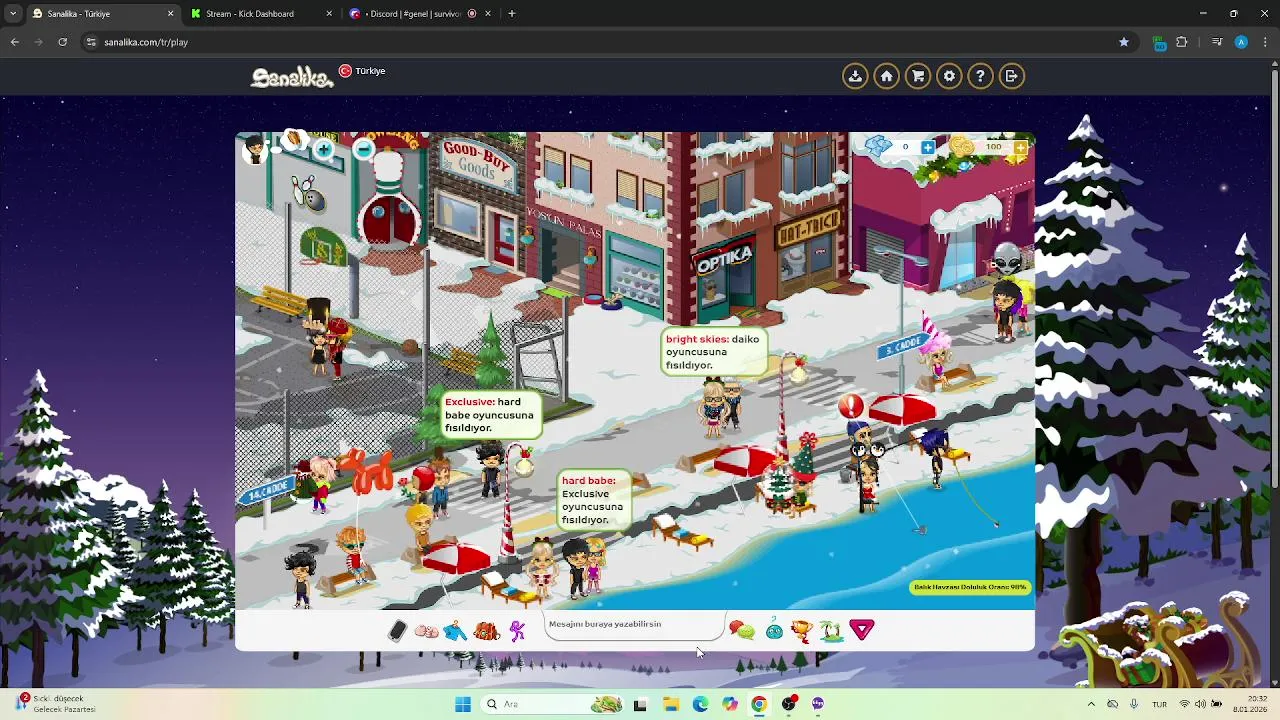Open the Türkiye country selector
1280x720 pixels.
click(362, 71)
